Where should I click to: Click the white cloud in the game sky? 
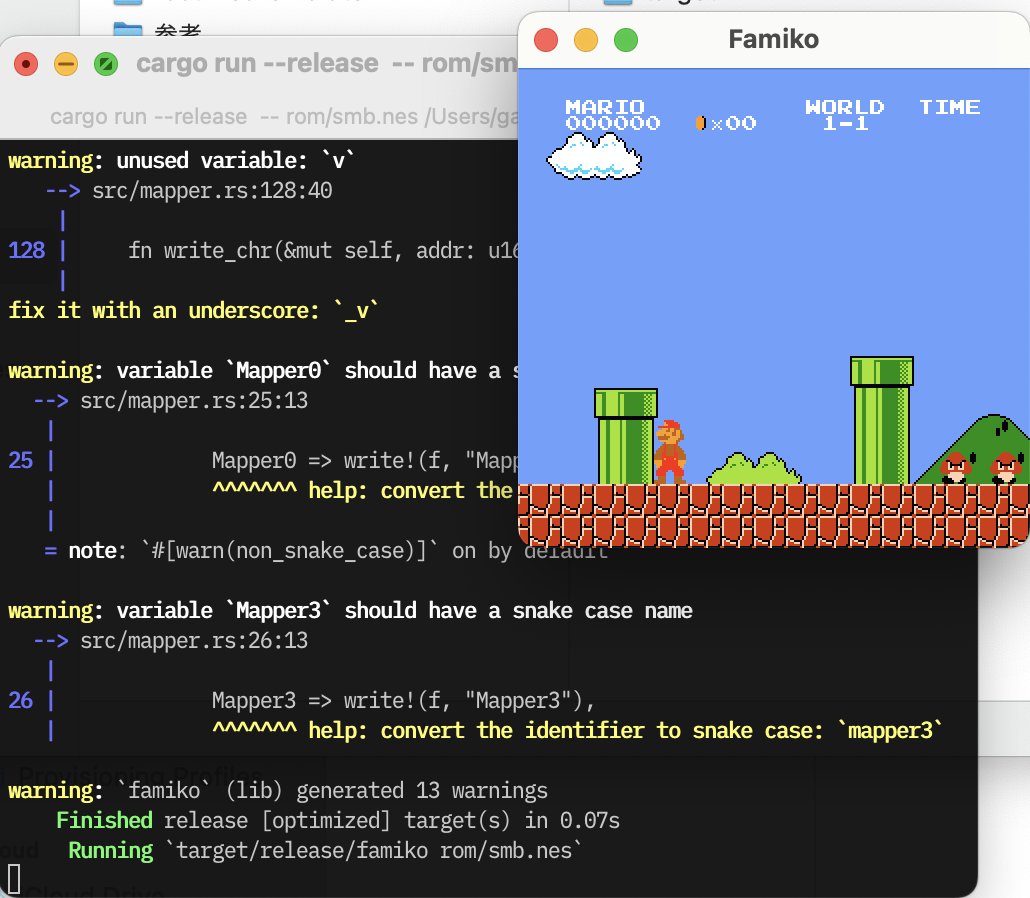[594, 156]
